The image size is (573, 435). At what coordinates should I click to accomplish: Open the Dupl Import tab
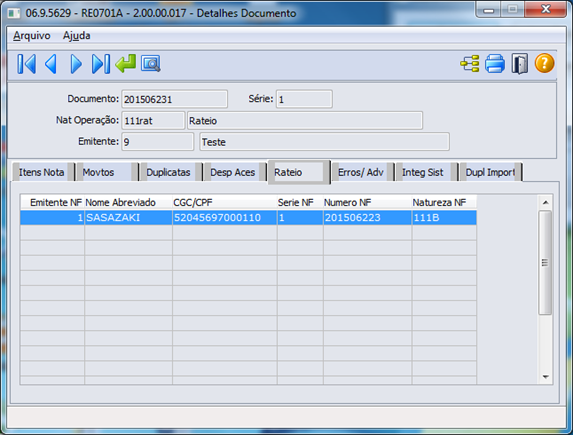click(490, 172)
